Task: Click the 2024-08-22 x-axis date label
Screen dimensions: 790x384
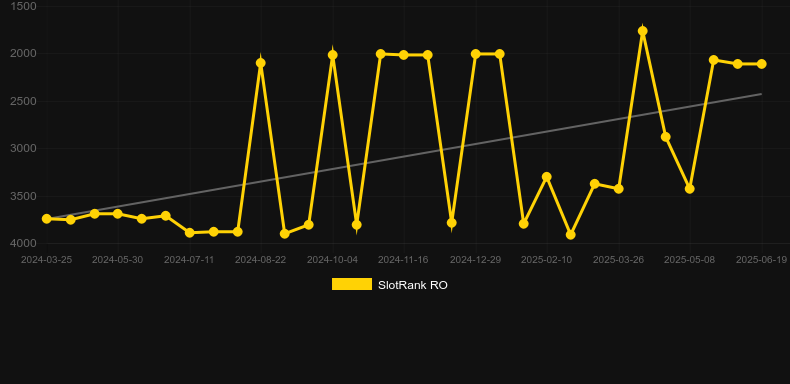Action: 260,260
